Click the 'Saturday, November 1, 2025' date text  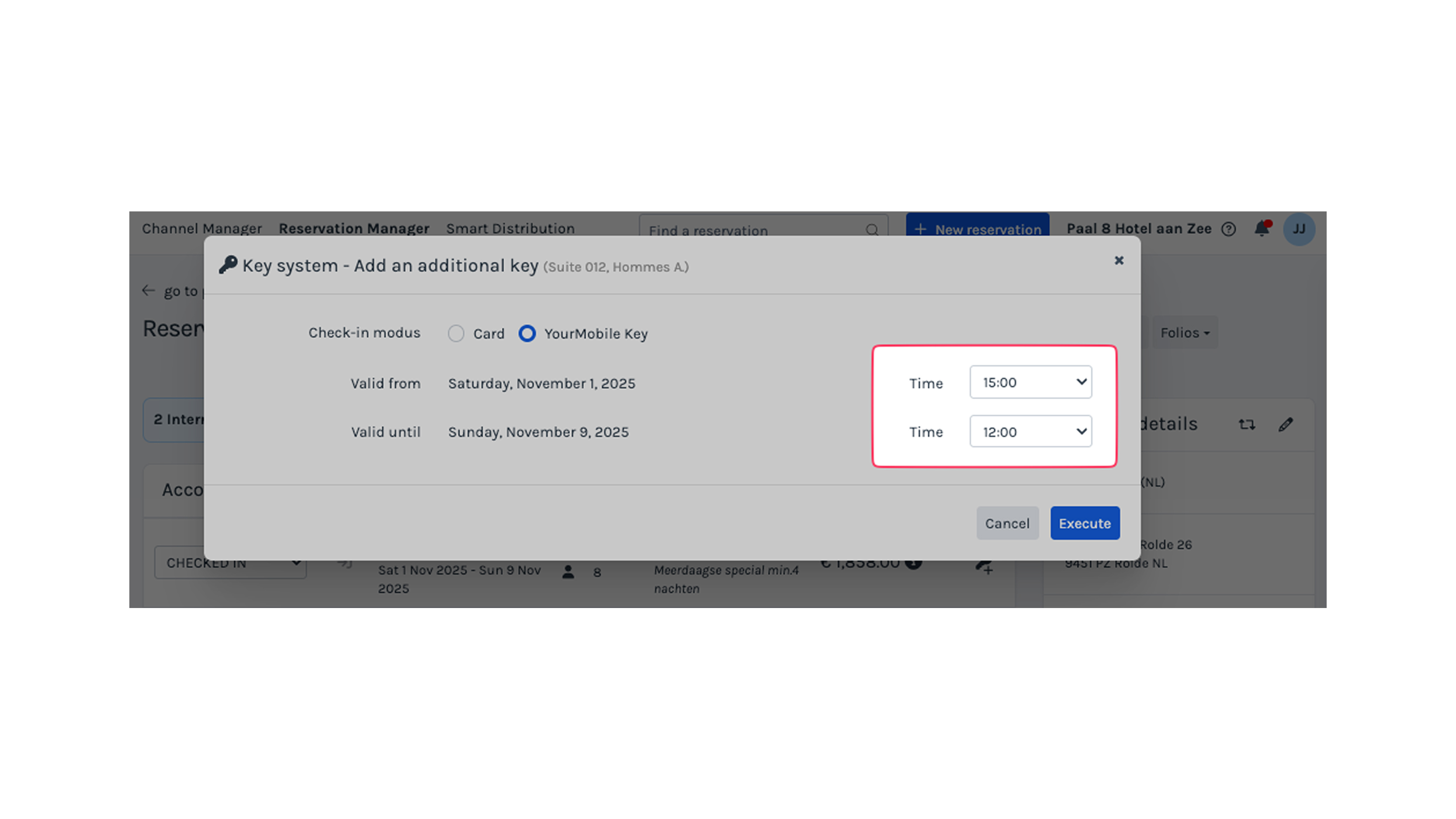[541, 384]
